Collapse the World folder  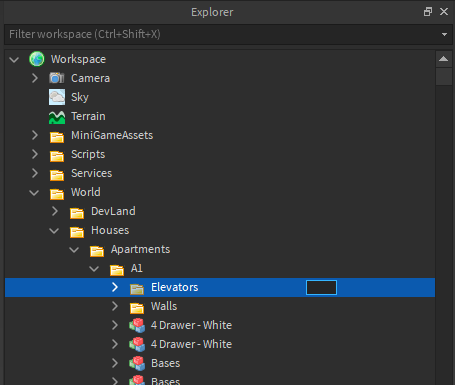click(34, 193)
